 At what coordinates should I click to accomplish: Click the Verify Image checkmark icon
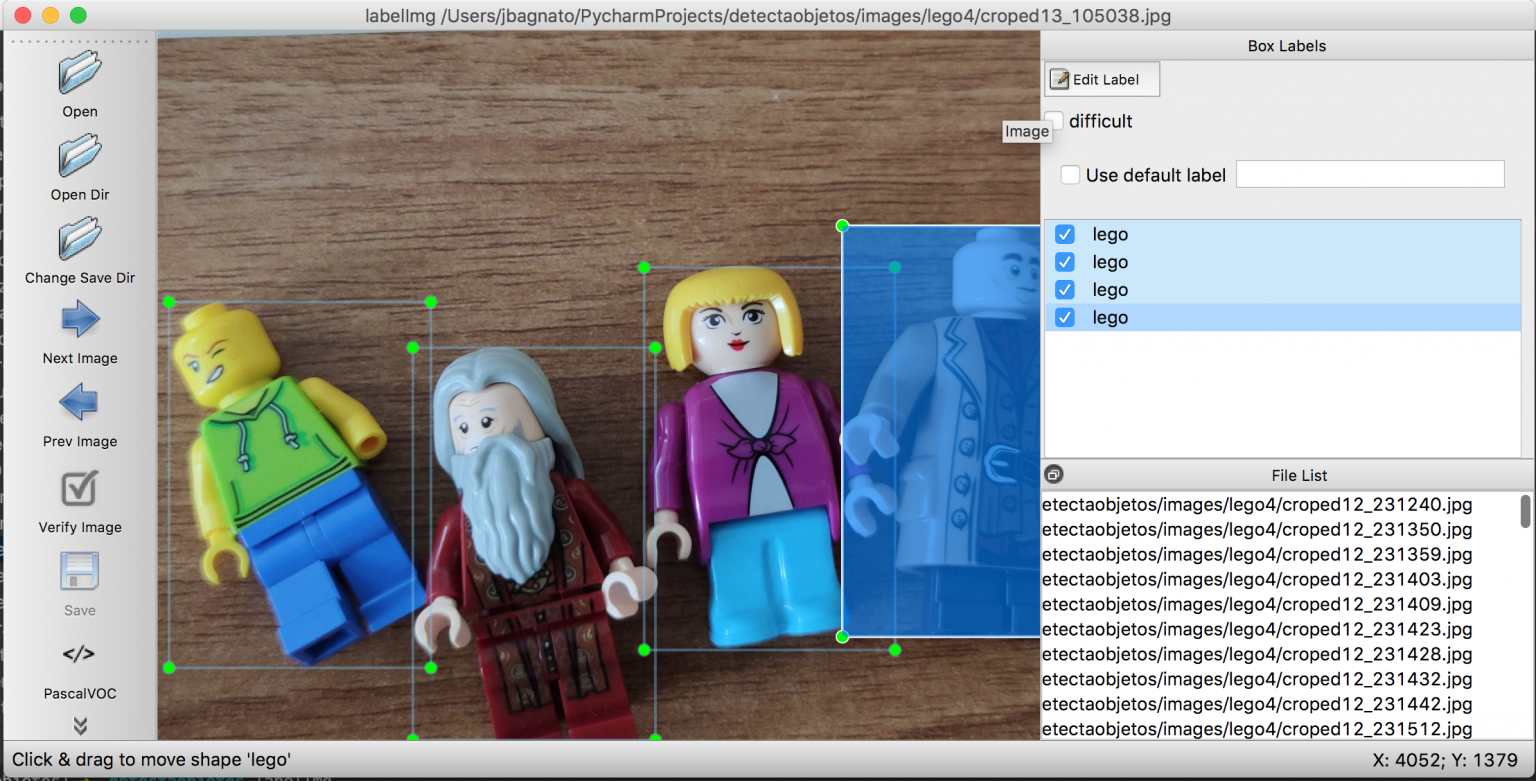80,489
